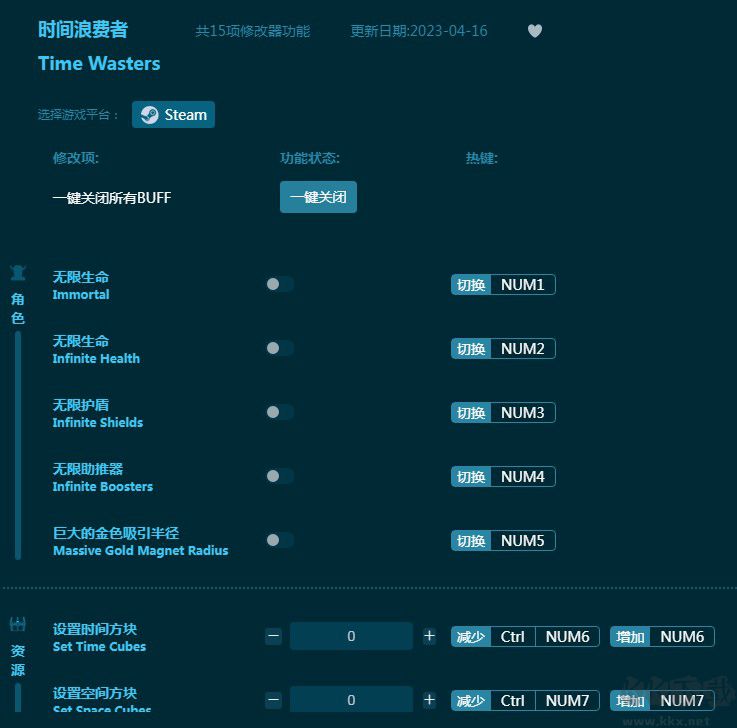Click the Immortal label text
Image resolution: width=737 pixels, height=728 pixels.
click(81, 295)
